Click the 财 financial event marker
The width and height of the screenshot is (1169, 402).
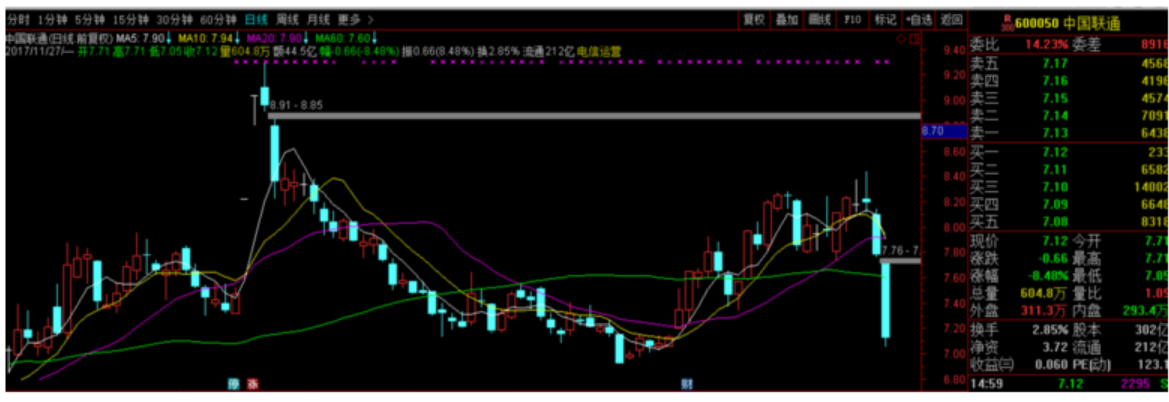[x=686, y=384]
